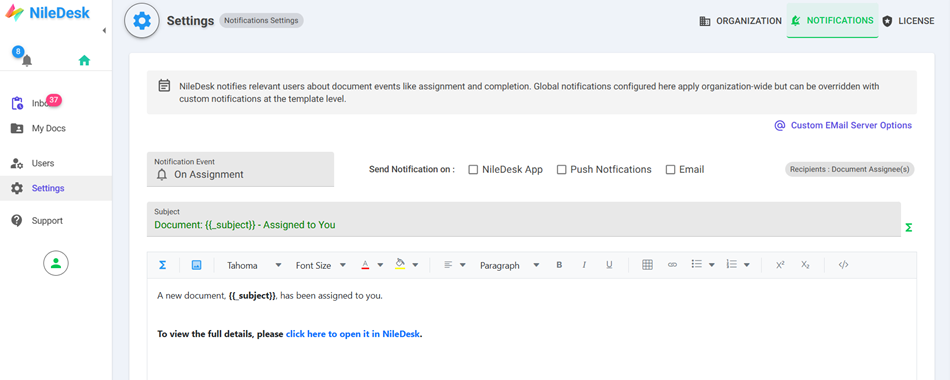Go to the home icon
Screen dimensions: 950x380
pyautogui.click(x=84, y=60)
